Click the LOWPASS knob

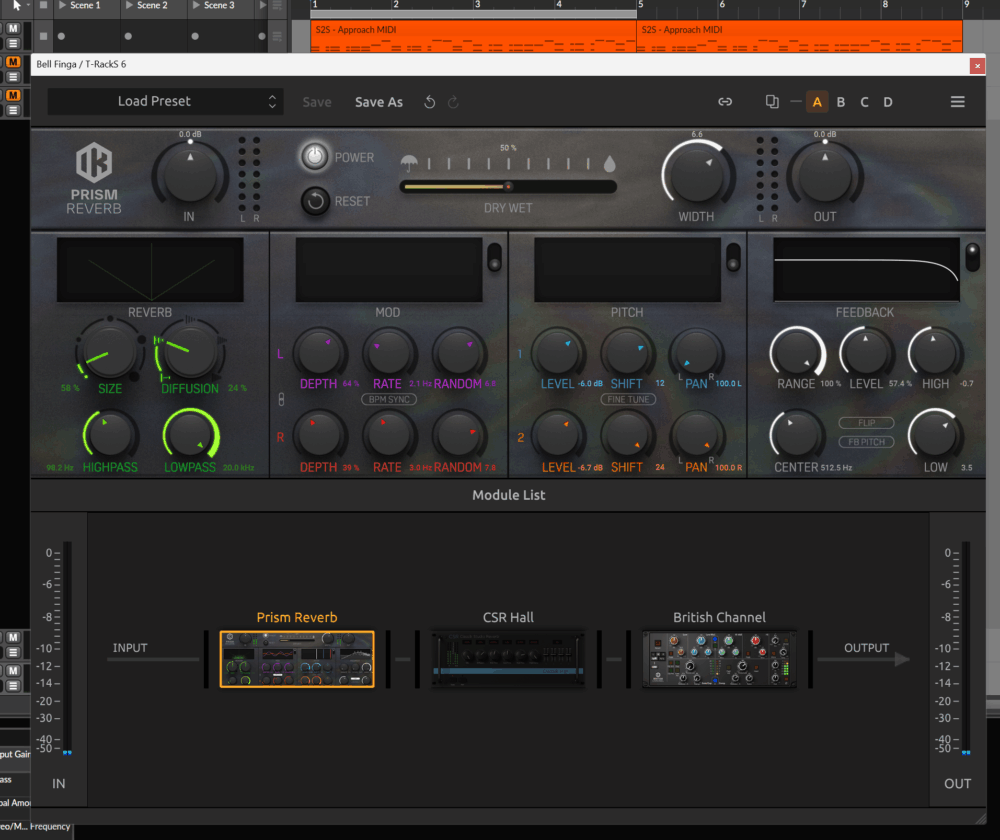[x=191, y=436]
